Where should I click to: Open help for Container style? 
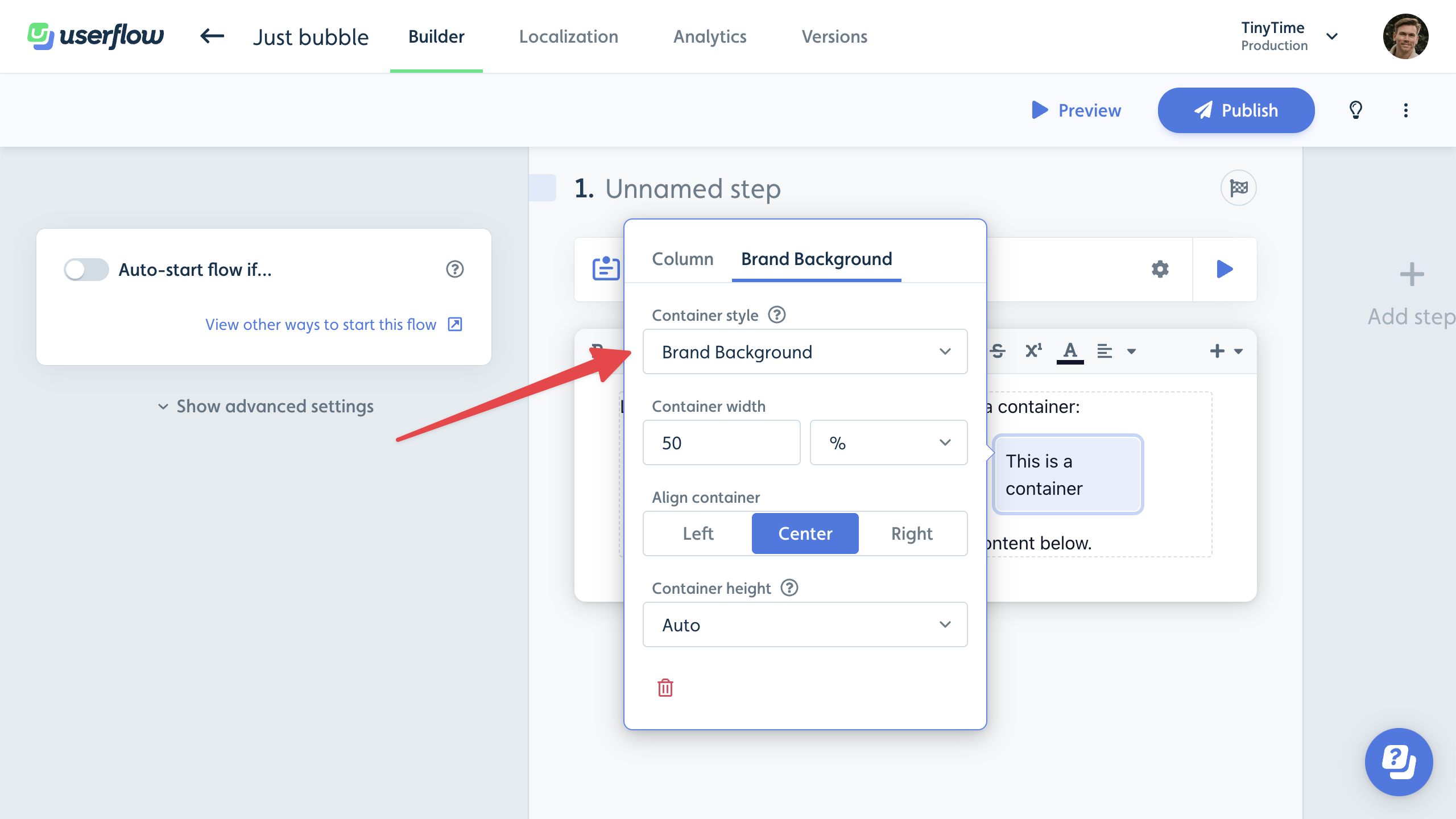click(x=776, y=315)
